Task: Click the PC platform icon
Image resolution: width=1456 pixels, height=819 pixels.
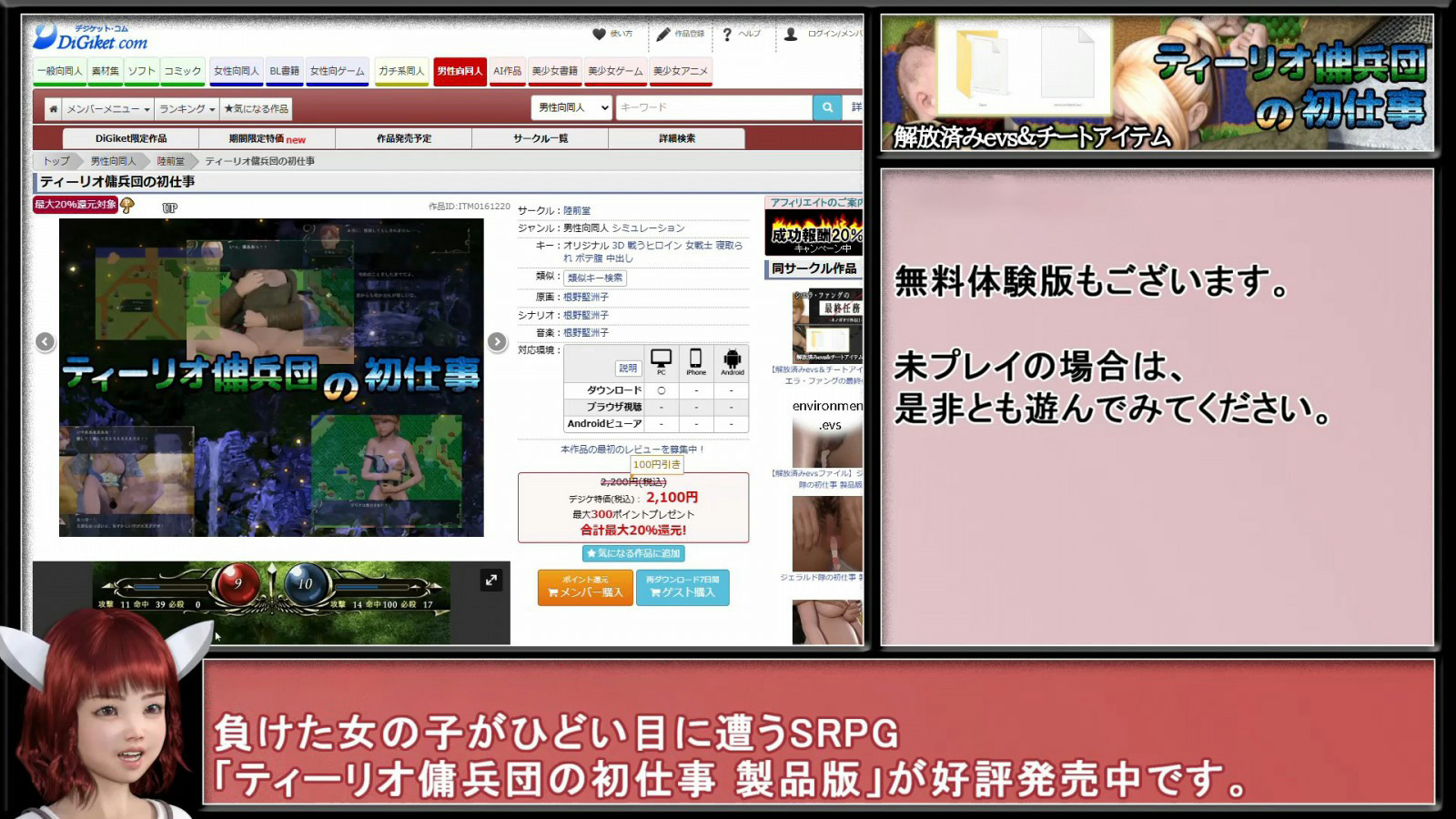Action: tap(662, 360)
